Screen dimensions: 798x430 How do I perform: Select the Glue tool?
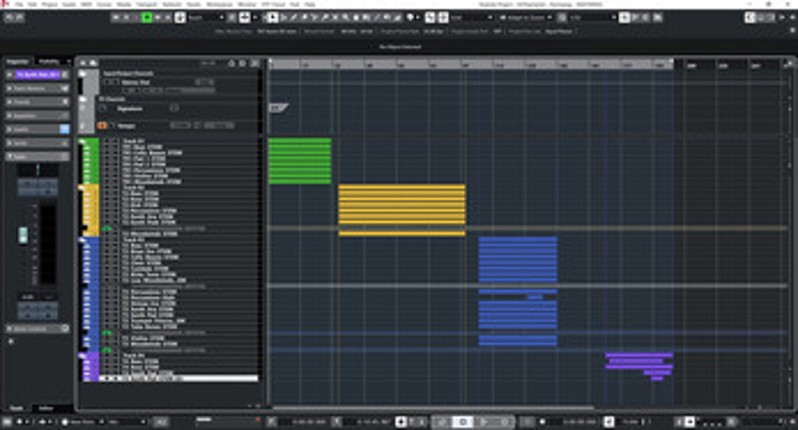325,17
